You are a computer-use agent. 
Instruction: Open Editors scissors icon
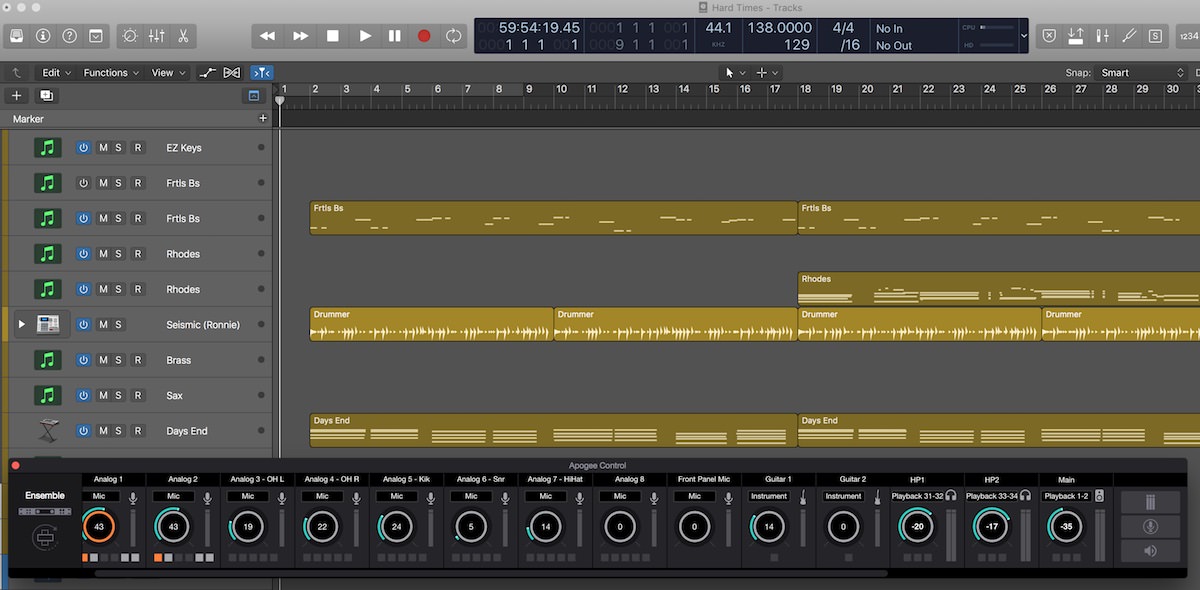point(183,36)
